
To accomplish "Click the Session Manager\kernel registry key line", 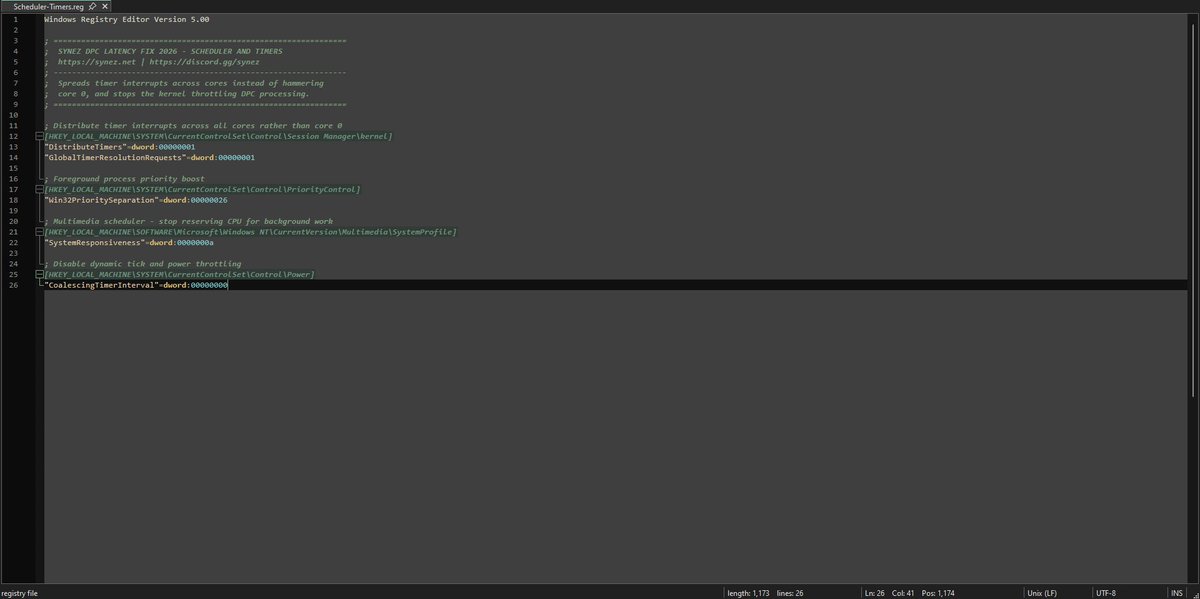I will [218, 136].
